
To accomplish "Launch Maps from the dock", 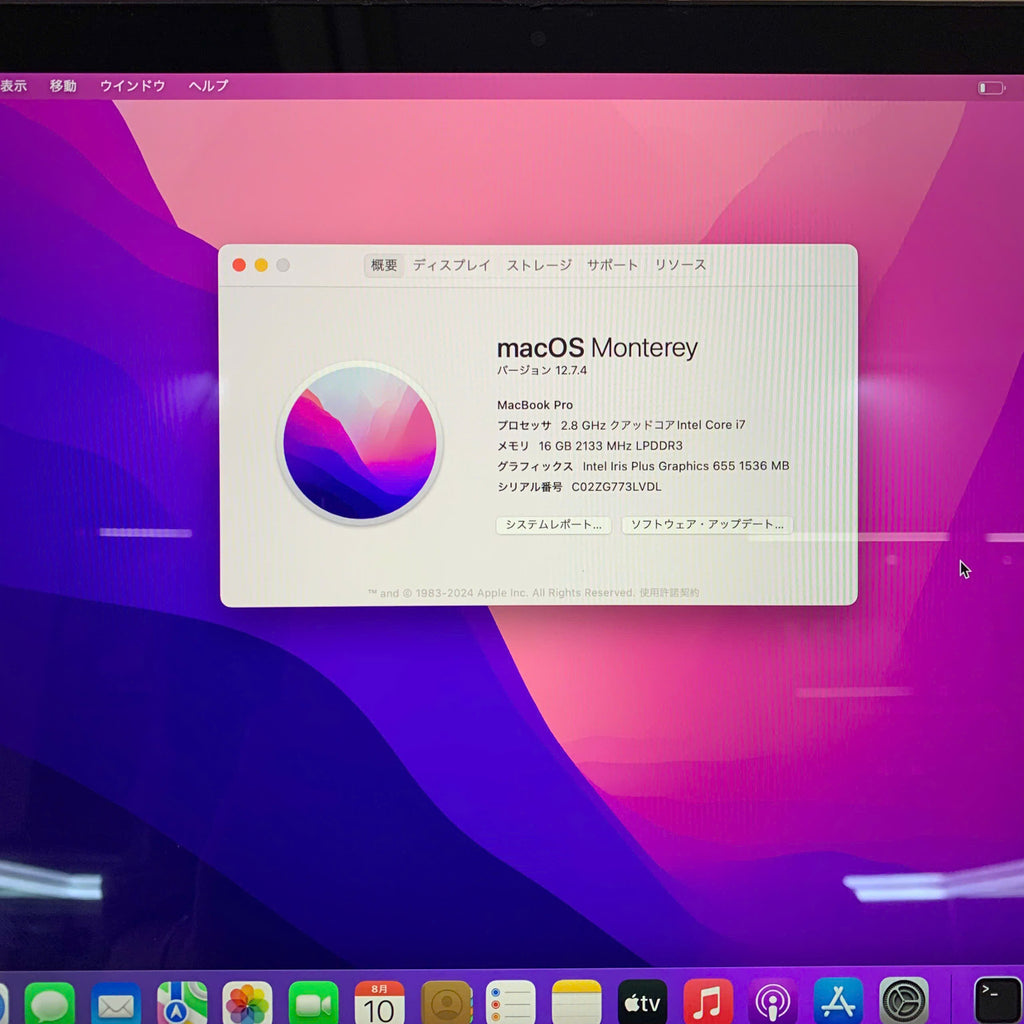I will click(182, 1002).
